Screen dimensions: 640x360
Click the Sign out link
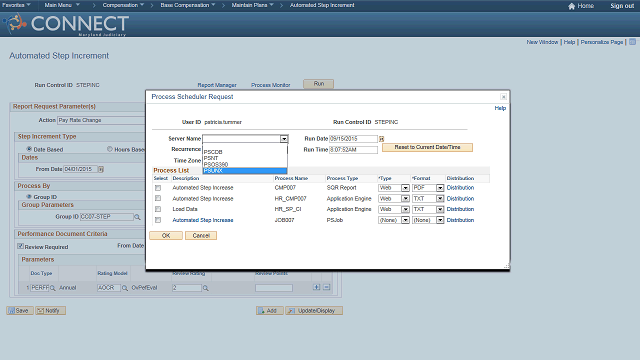point(622,6)
